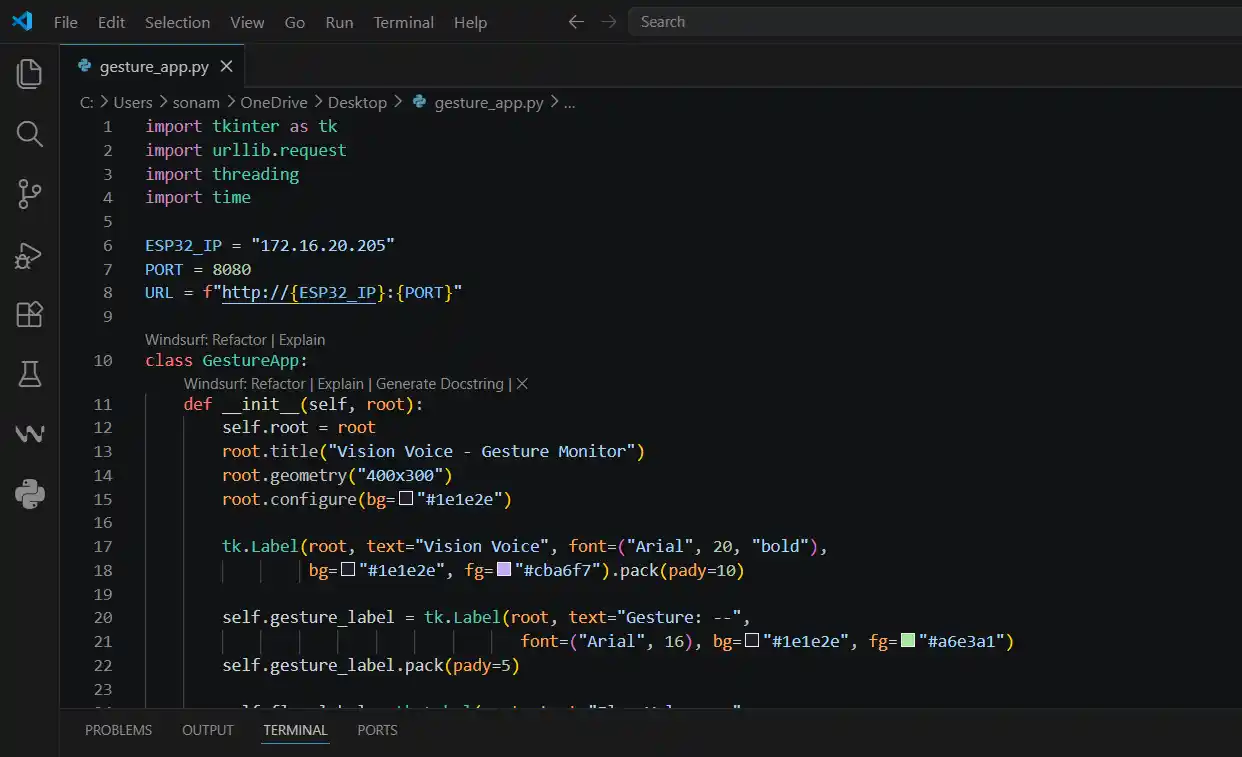Click the command center Search box
The image size is (1242, 757).
tap(934, 21)
